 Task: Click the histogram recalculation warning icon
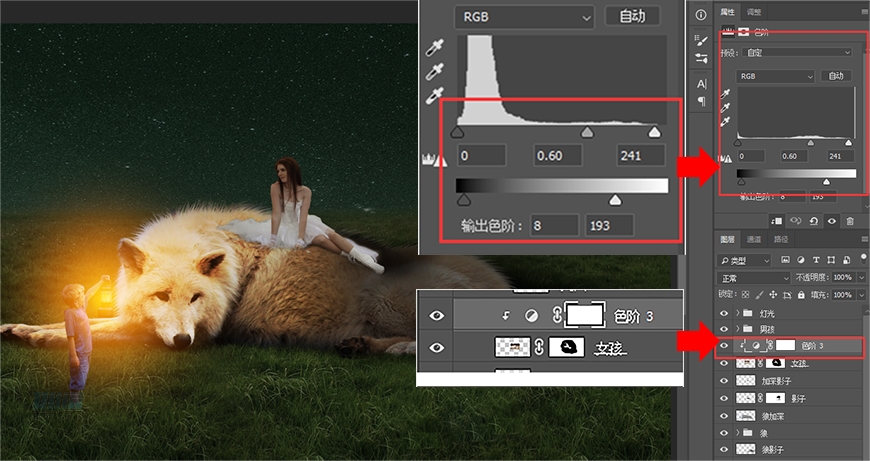click(726, 159)
